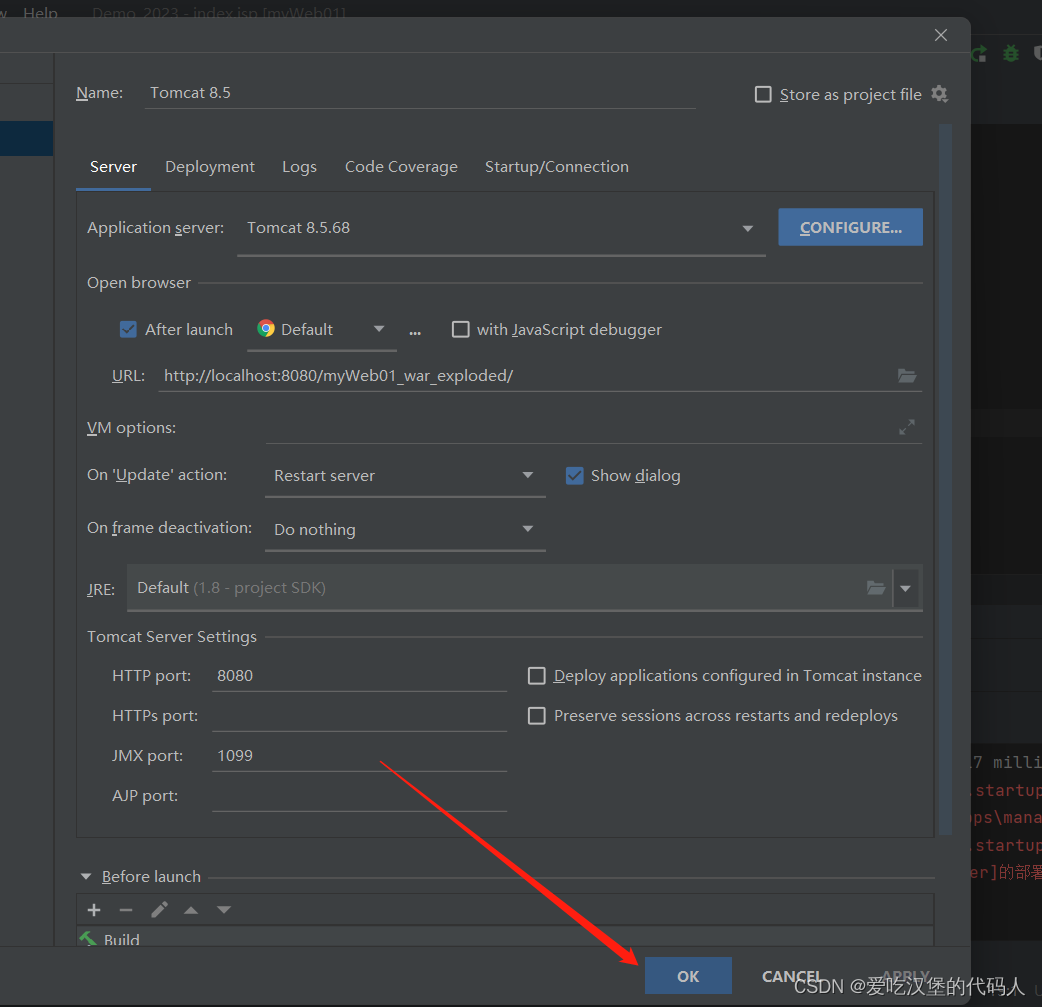The height and width of the screenshot is (1007, 1042).
Task: Enable with JavaScript debugger
Action: [460, 329]
